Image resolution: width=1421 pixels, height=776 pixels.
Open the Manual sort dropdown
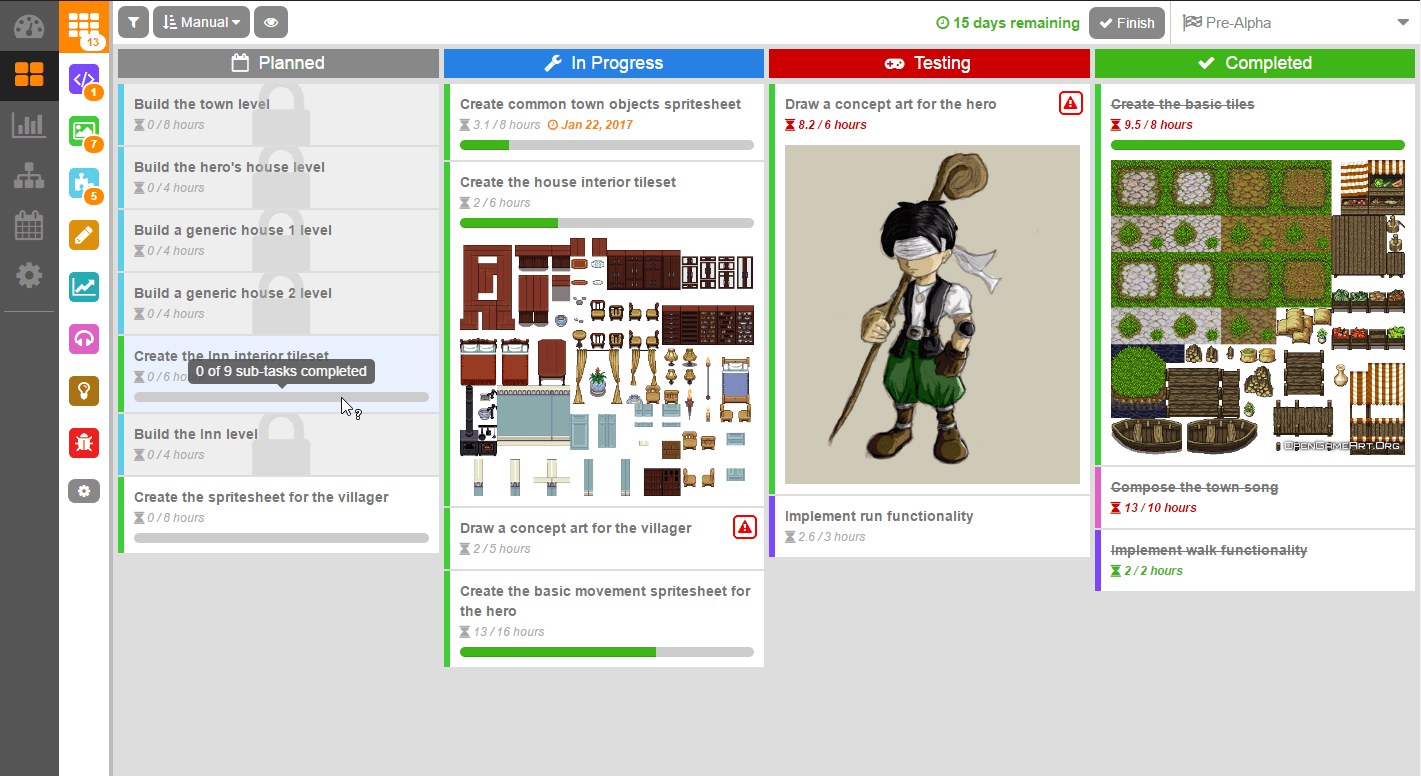(x=201, y=22)
